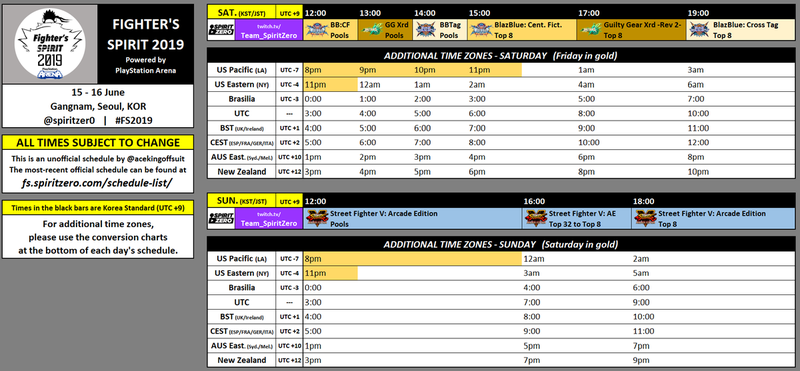Click the Fighter's Spirit 2019 circular logo
The height and width of the screenshot is (371, 800).
point(49,44)
